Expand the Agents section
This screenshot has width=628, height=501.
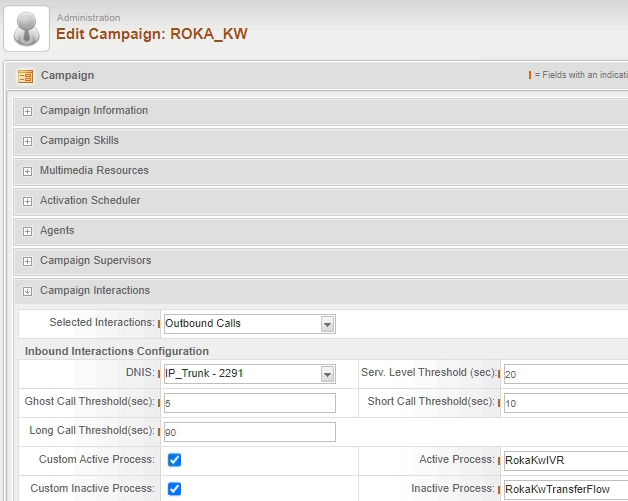[x=28, y=231]
